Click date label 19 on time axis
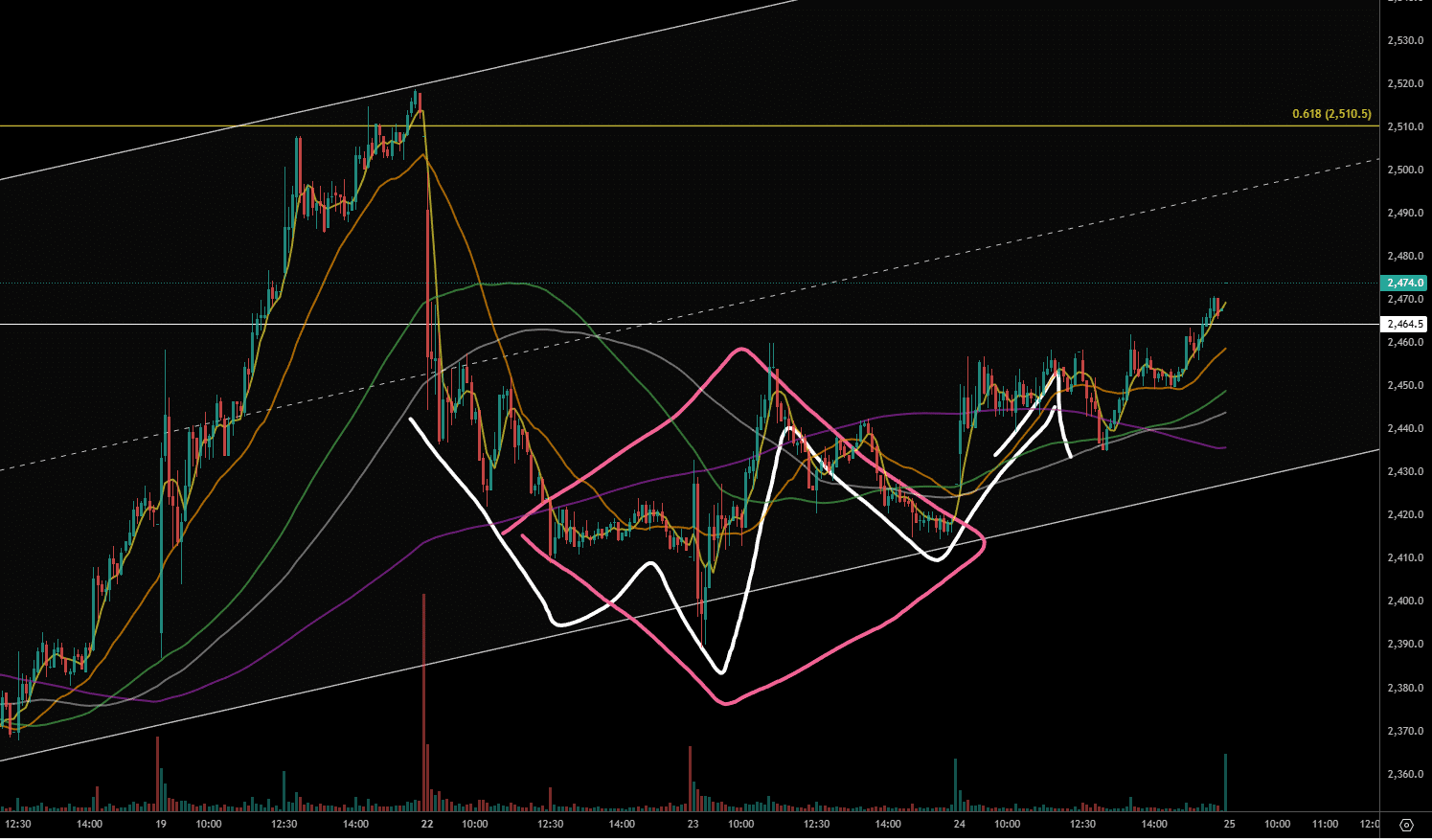This screenshot has height=840, width=1432. [x=161, y=824]
